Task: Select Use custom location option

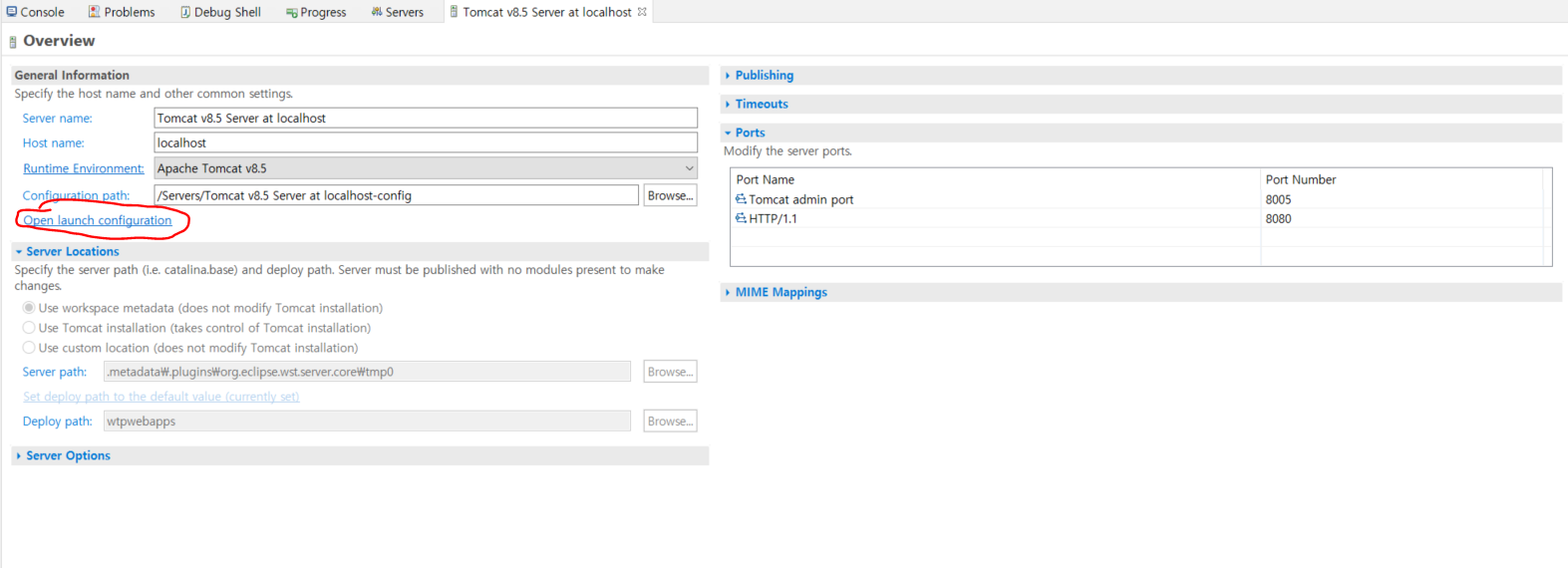Action: point(29,348)
